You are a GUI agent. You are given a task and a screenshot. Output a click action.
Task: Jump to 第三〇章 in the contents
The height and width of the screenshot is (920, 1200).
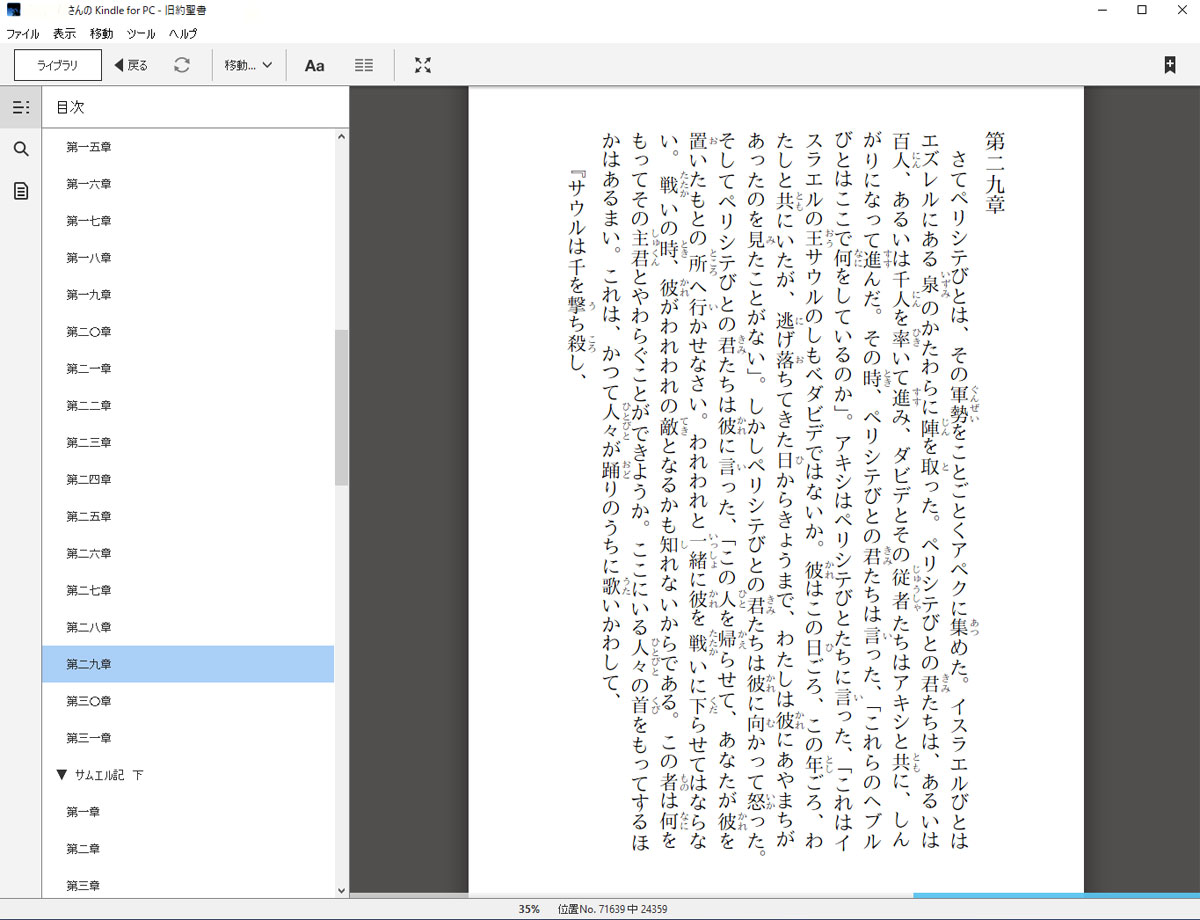pos(89,701)
